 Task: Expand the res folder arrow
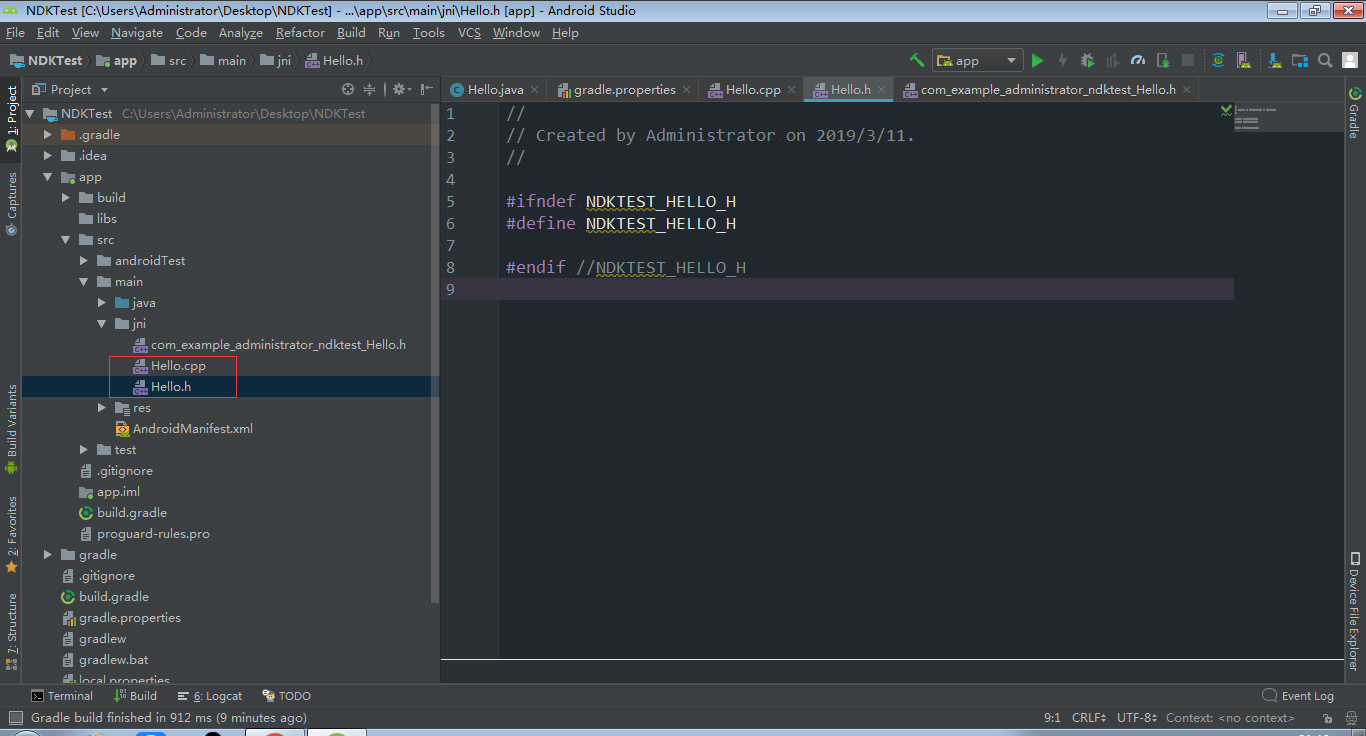pos(102,408)
